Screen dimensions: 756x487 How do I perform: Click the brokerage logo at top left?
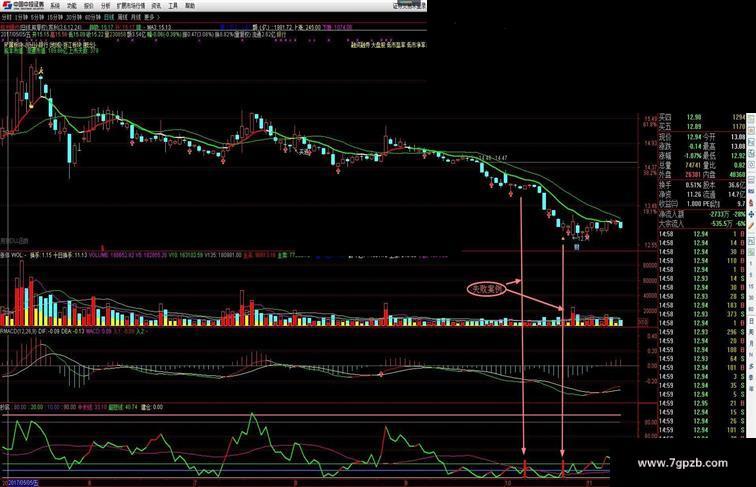23,5
